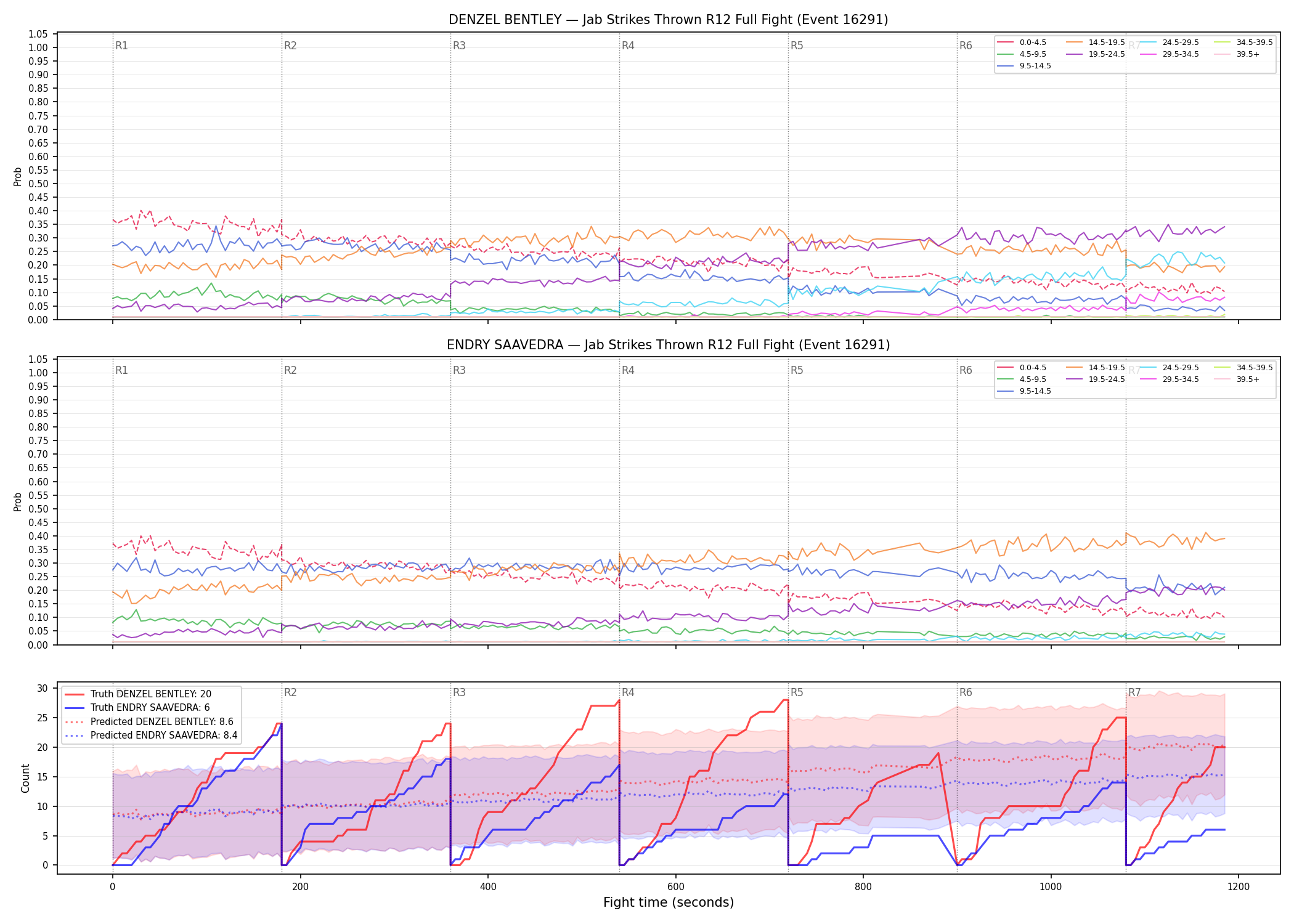This screenshot has height=924, width=1294.
Task: Click the R1 round marker in Endry Saavedra chart
Action: pyautogui.click(x=121, y=370)
